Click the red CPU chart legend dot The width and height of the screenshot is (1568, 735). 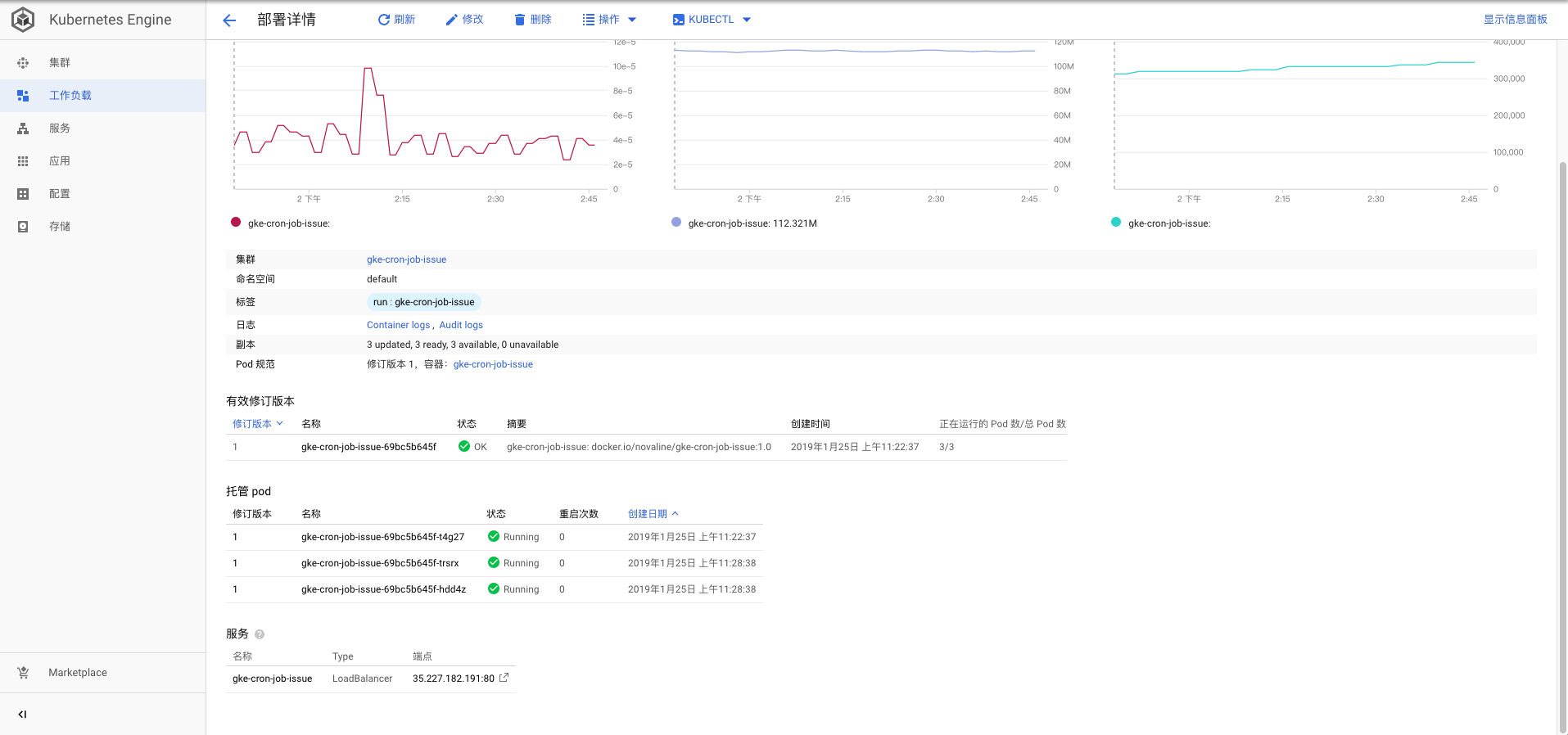point(236,222)
